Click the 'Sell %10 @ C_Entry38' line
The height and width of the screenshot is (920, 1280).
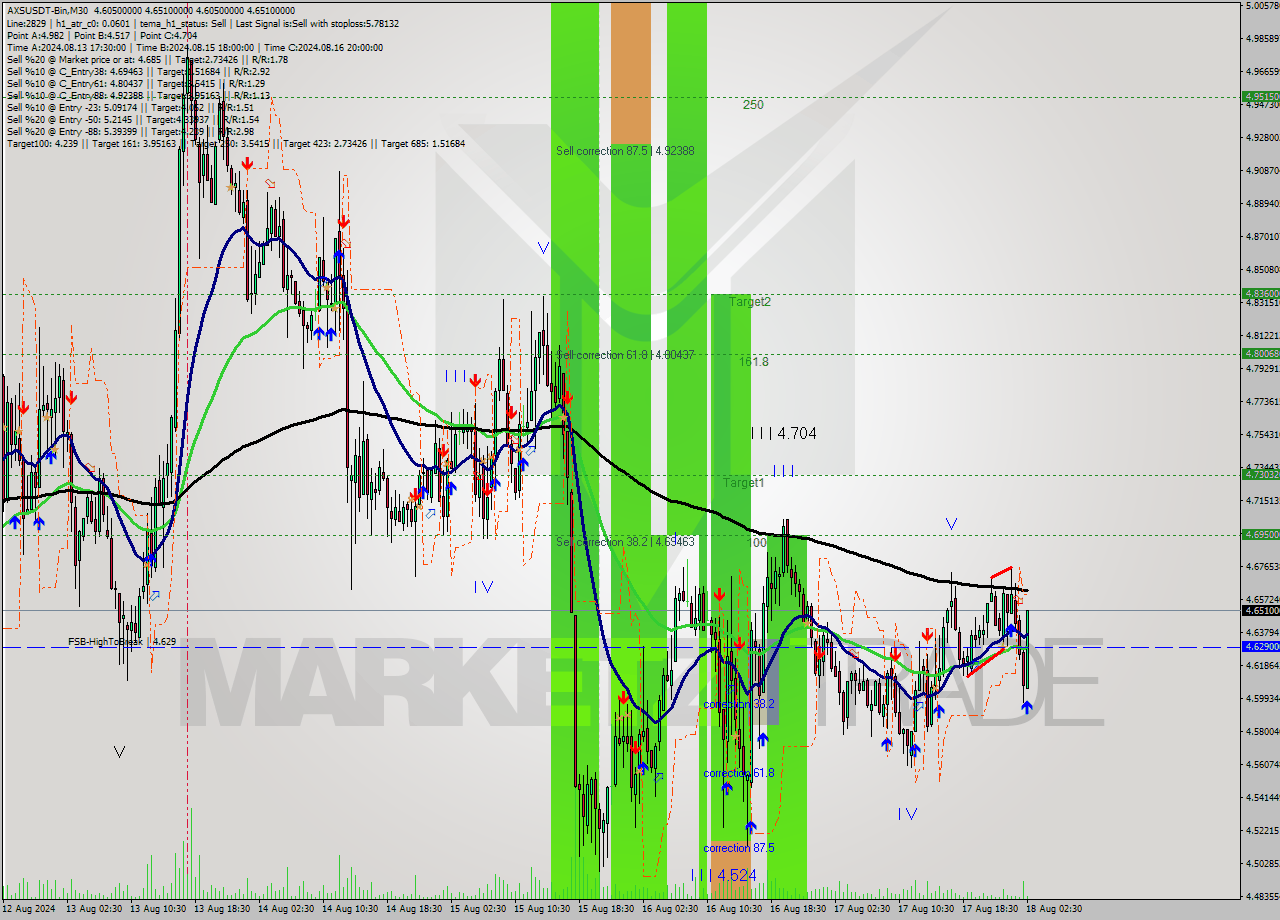[x=138, y=71]
